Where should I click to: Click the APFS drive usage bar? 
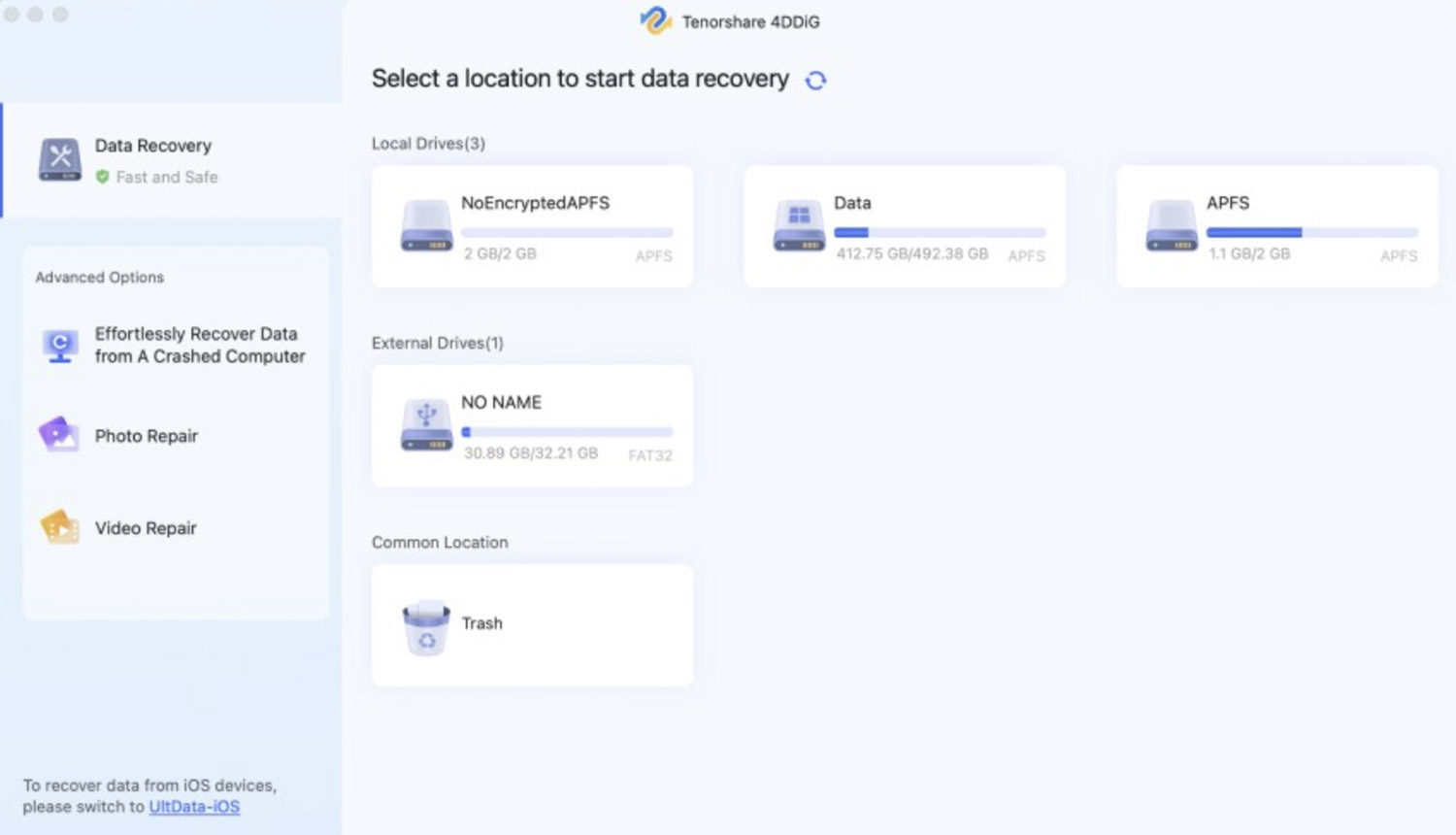1312,232
